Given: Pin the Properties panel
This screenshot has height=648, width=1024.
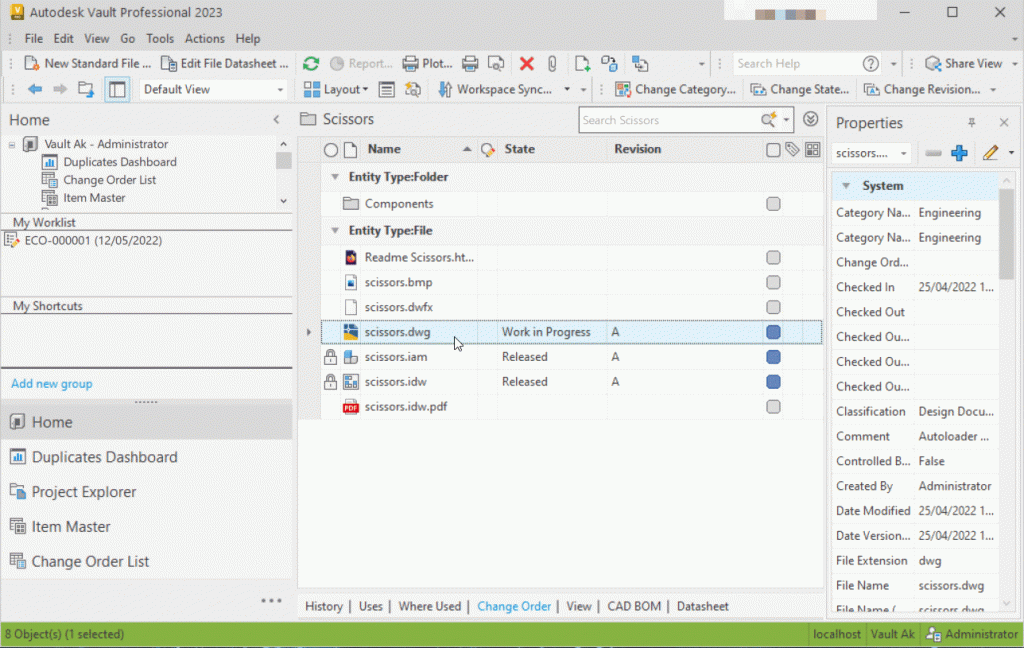Looking at the screenshot, I should click(x=972, y=123).
